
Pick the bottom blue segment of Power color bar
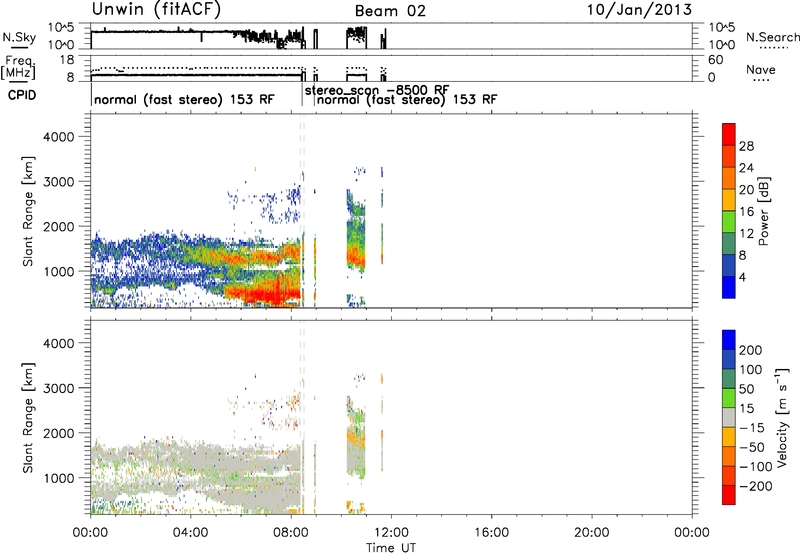(729, 287)
